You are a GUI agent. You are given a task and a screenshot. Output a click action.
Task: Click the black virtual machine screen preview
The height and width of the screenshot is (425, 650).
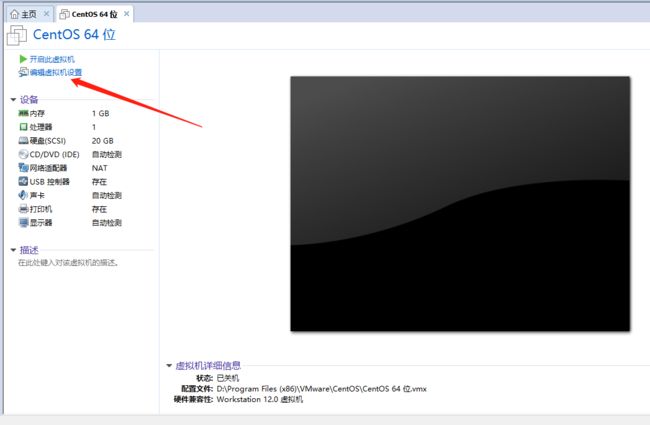pyautogui.click(x=460, y=204)
